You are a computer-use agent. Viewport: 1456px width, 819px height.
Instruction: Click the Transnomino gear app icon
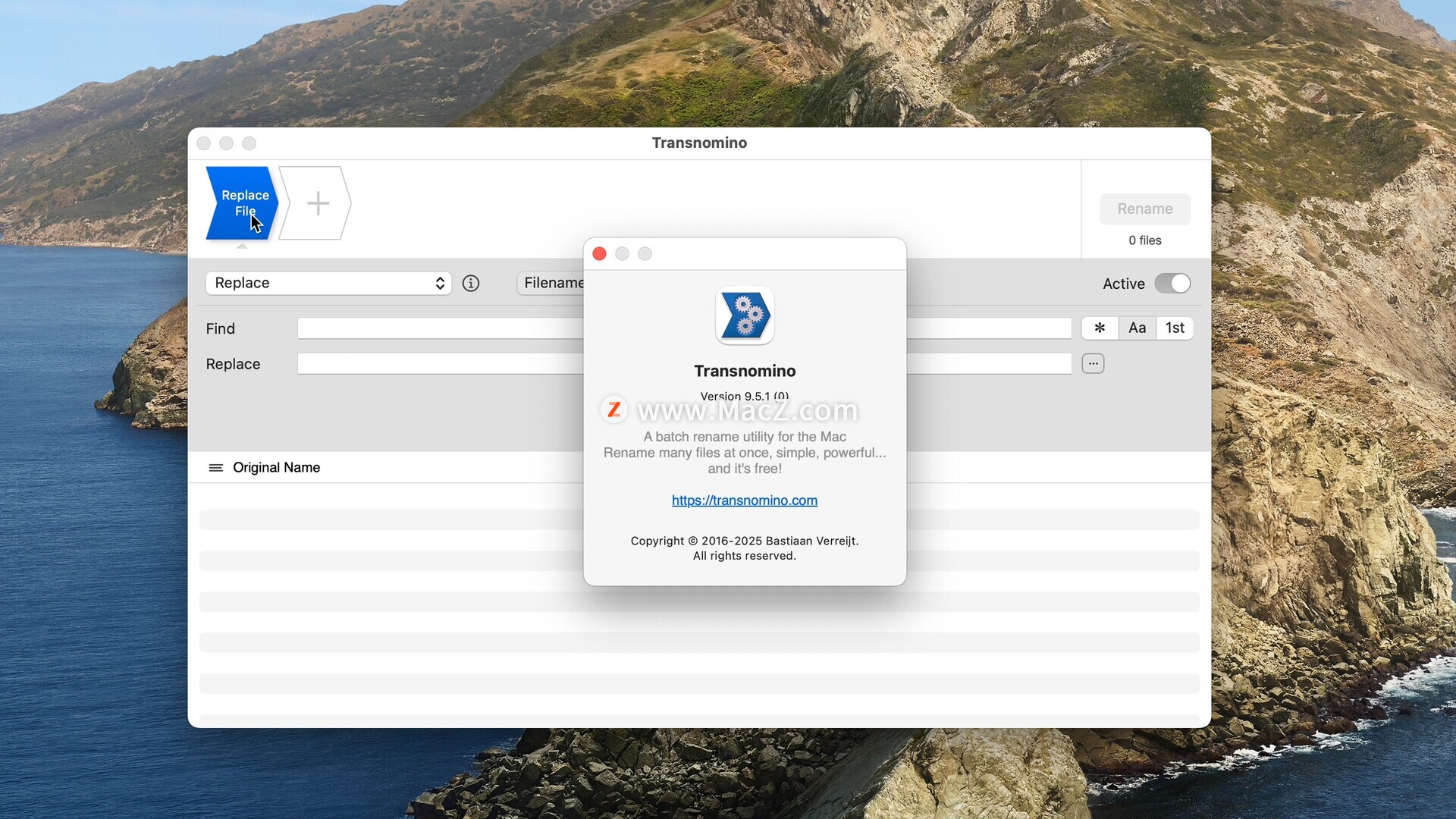(744, 315)
